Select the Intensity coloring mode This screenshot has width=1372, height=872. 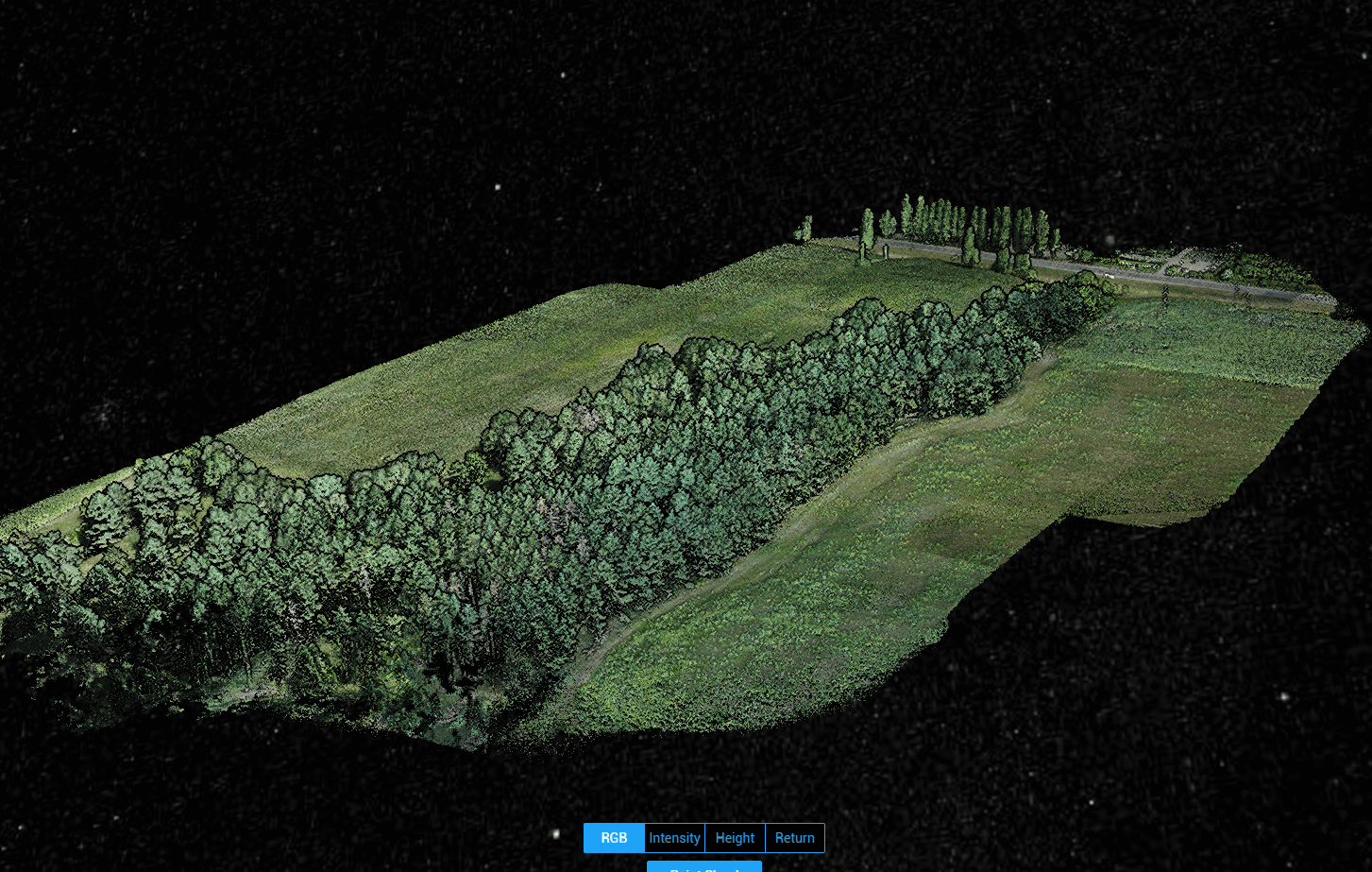point(674,838)
